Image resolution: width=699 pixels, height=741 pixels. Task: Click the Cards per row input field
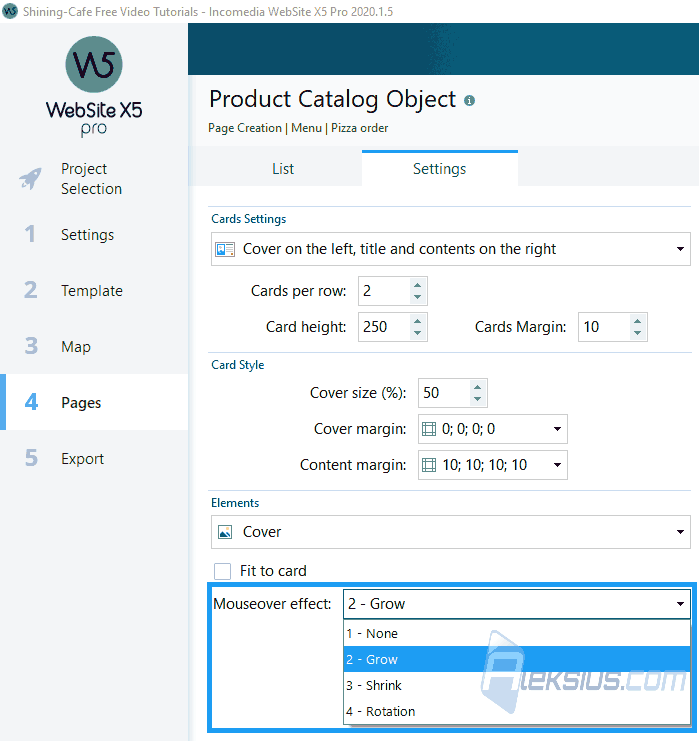(x=385, y=291)
